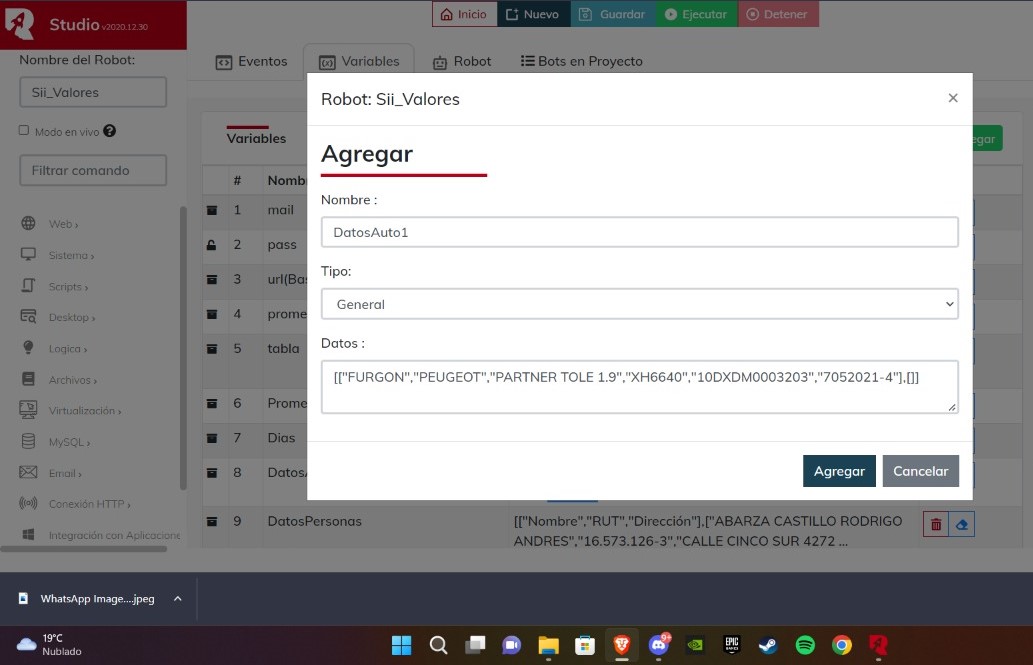Enable the Modo en vivo checkbox
The height and width of the screenshot is (665, 1033).
click(25, 131)
